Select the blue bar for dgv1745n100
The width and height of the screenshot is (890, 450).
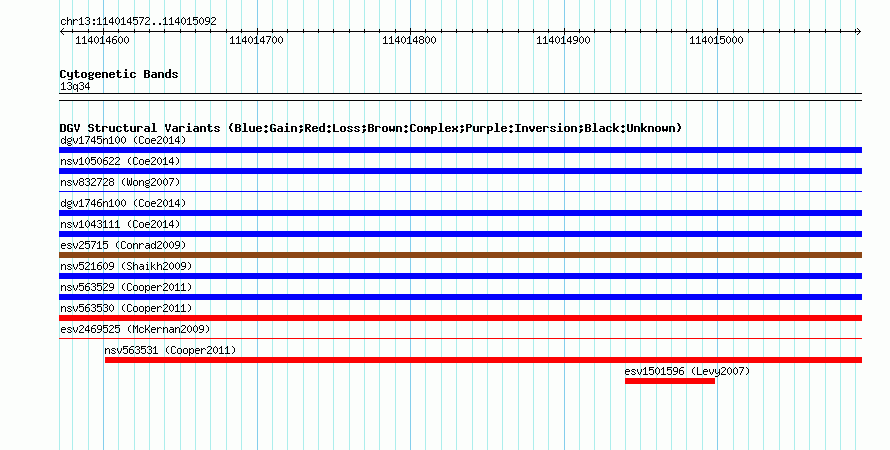coord(460,150)
